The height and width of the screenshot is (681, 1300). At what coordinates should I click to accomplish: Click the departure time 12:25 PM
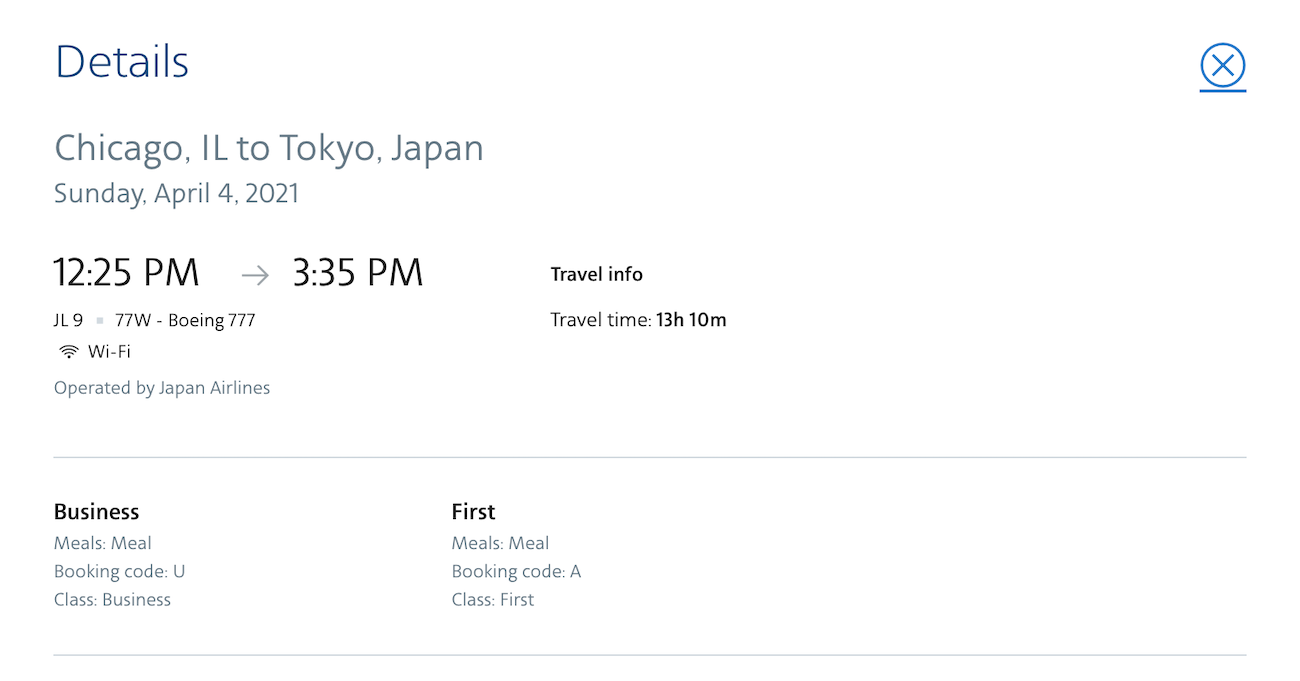pyautogui.click(x=126, y=271)
